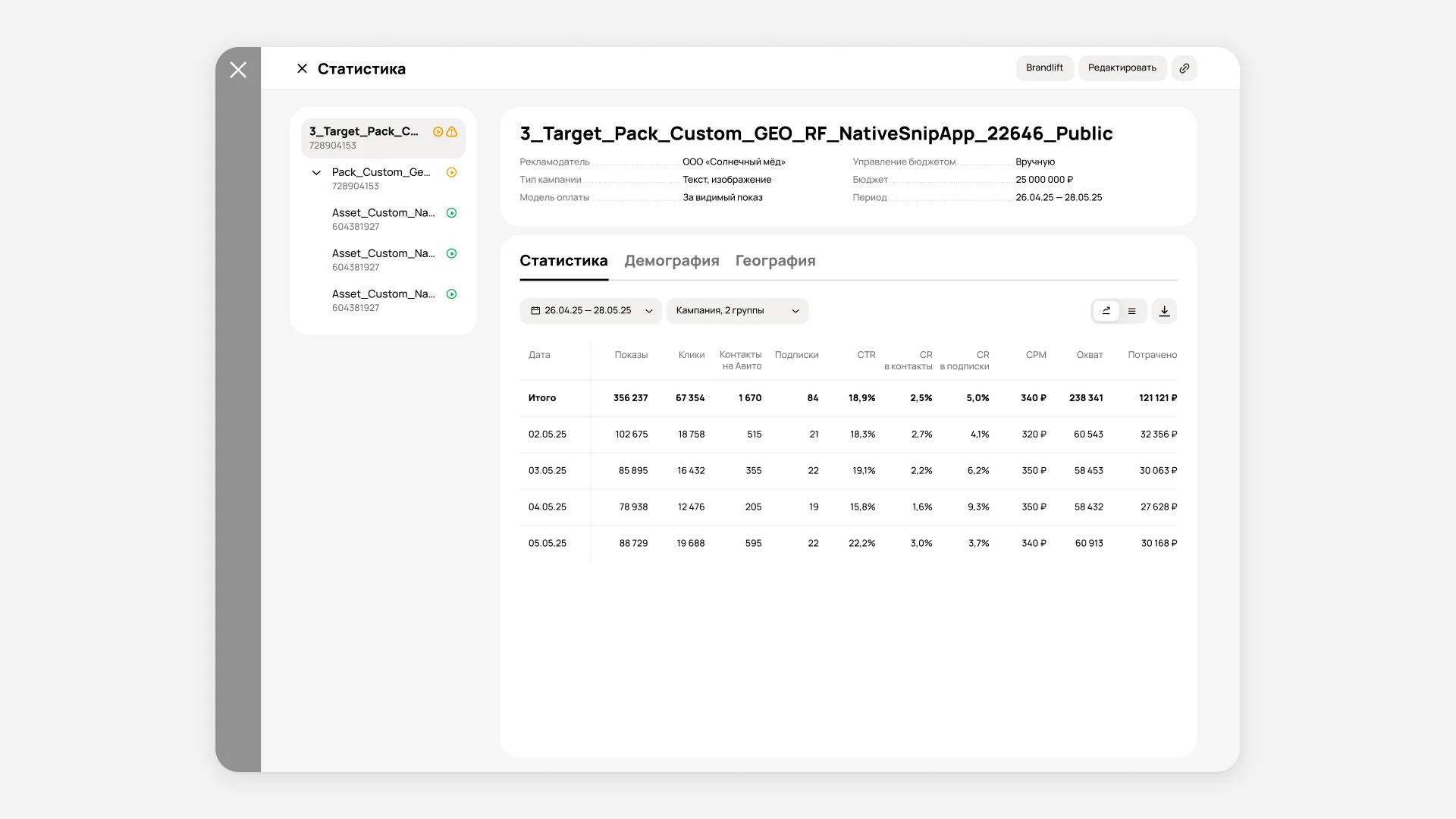
Task: Click the large X on gray sidebar
Action: tap(238, 70)
